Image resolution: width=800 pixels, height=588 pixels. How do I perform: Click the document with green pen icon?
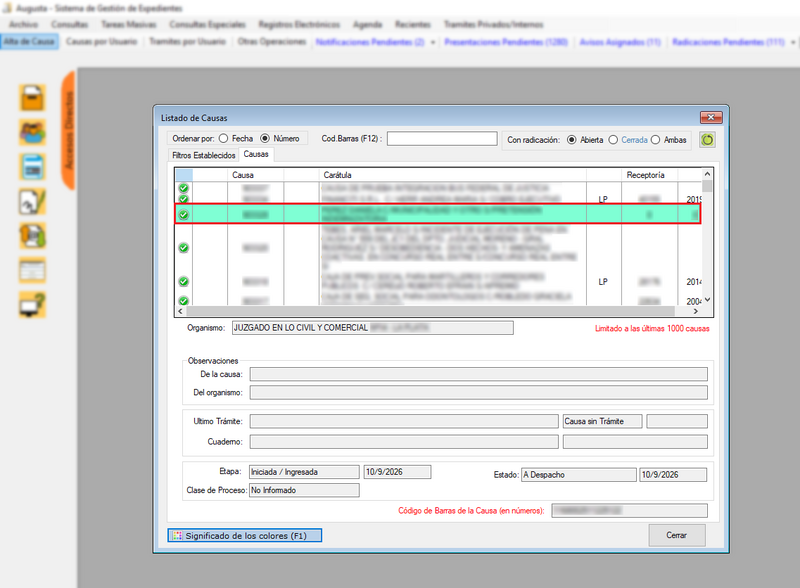(32, 202)
